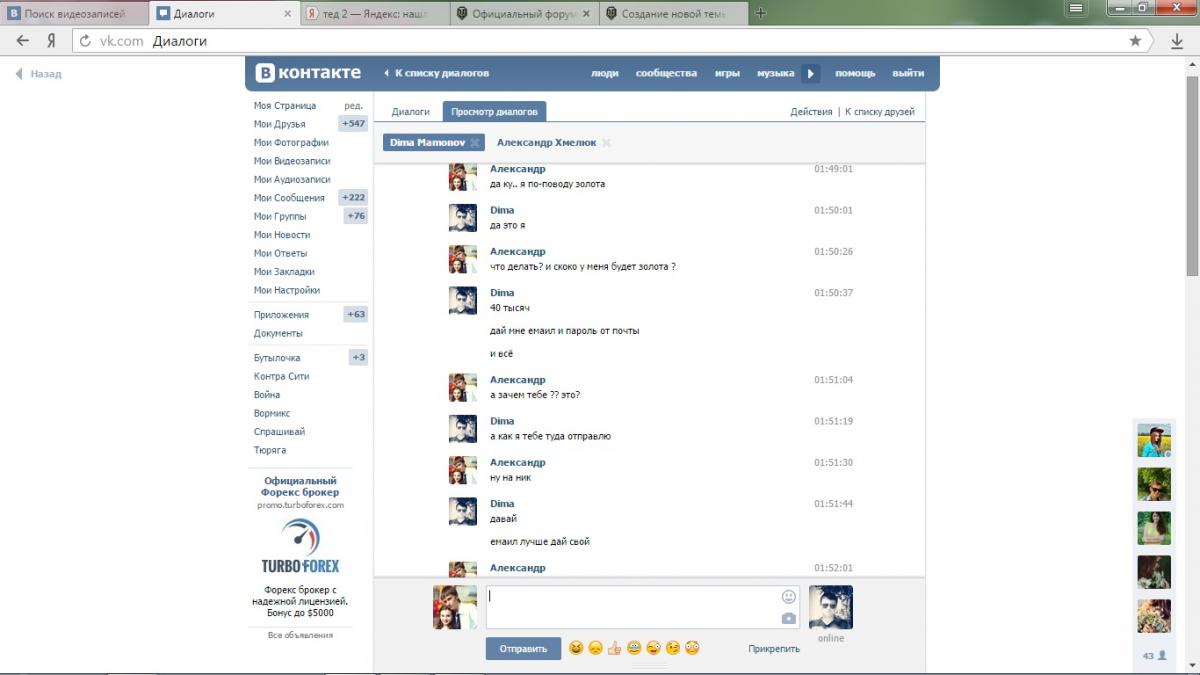Expand the music play arrow dropdown
This screenshot has width=1200, height=675.
tap(811, 73)
